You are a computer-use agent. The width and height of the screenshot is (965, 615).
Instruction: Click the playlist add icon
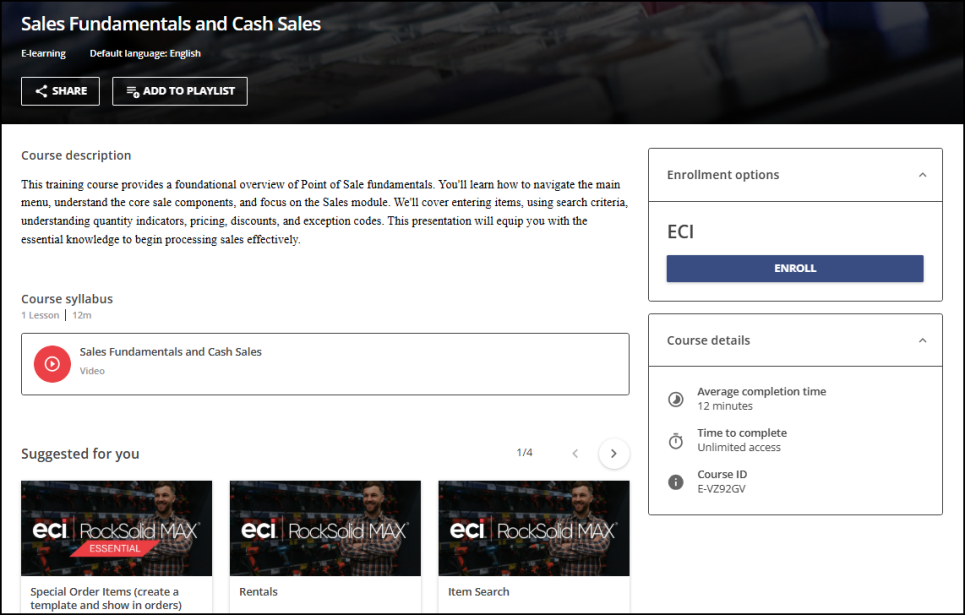click(x=132, y=91)
